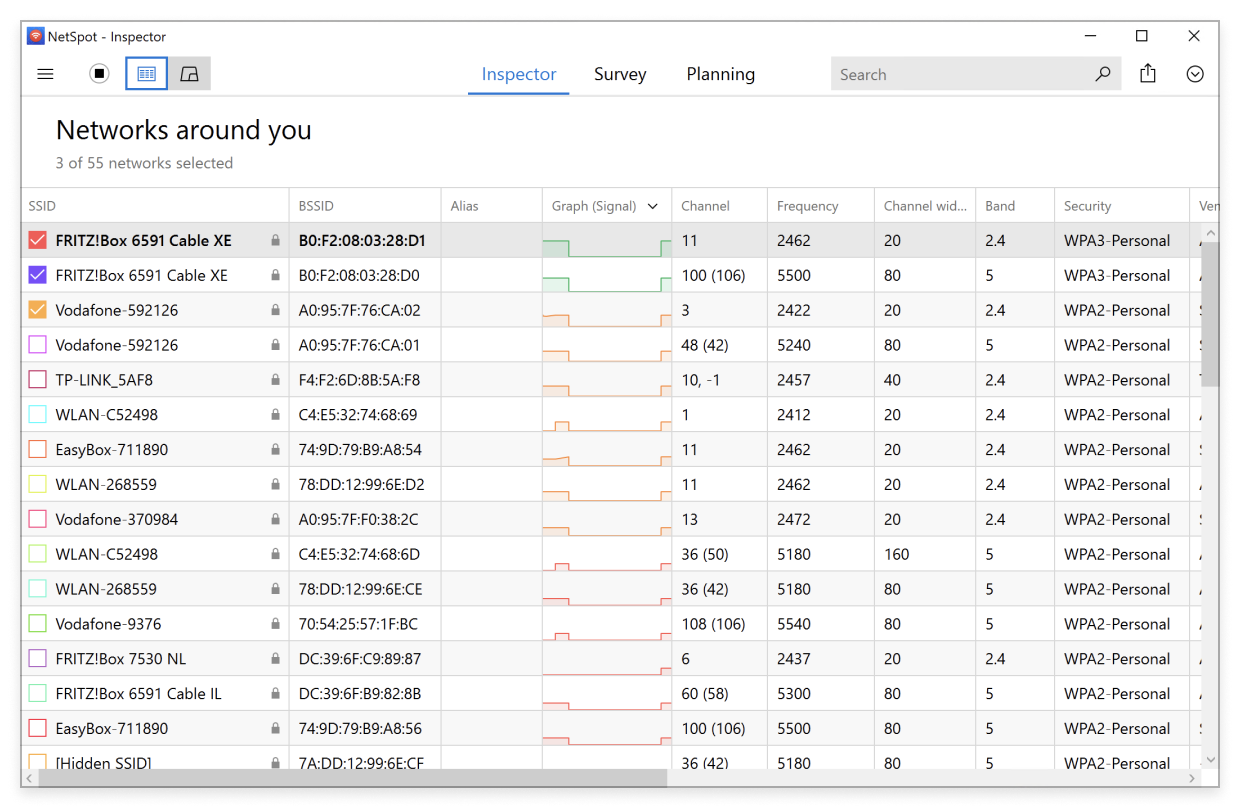Click lock icon for FRITZ!Box 7530 NL
The width and height of the screenshot is (1240, 808).
[x=275, y=659]
